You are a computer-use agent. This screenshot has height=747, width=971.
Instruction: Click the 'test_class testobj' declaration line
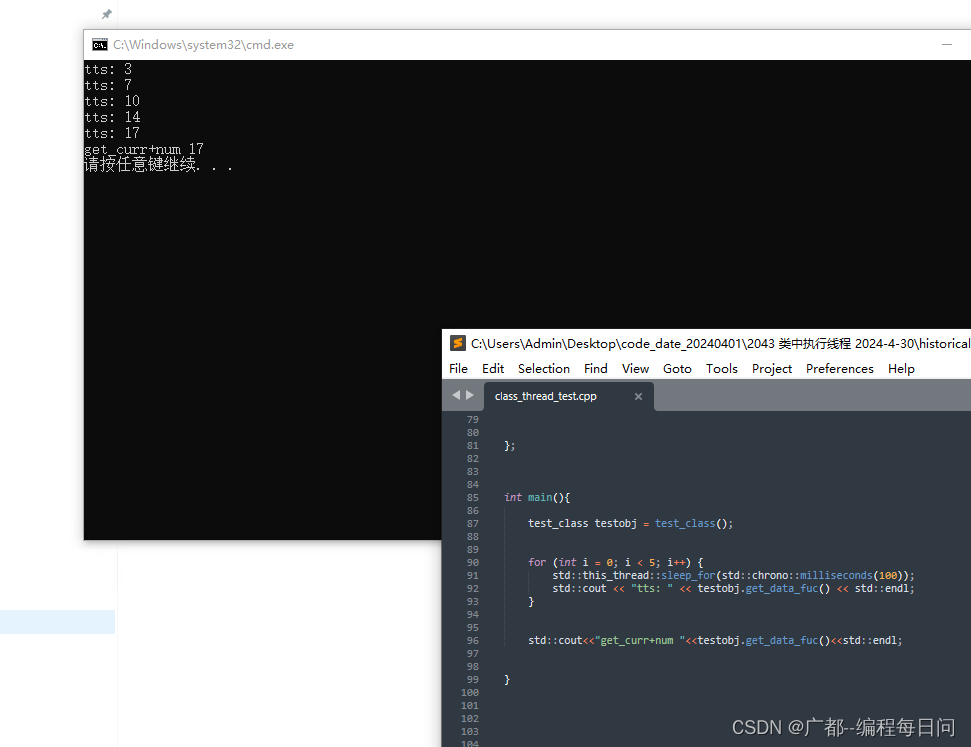click(630, 523)
